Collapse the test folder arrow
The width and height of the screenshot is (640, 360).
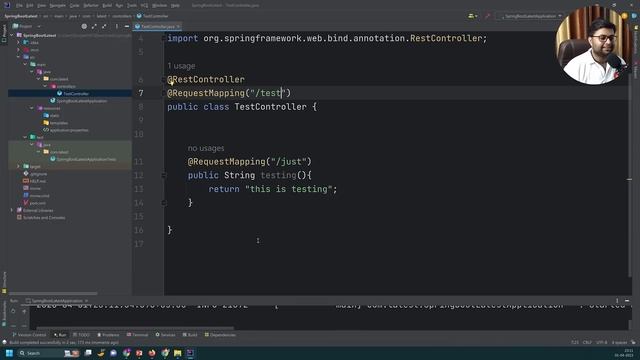click(25, 137)
